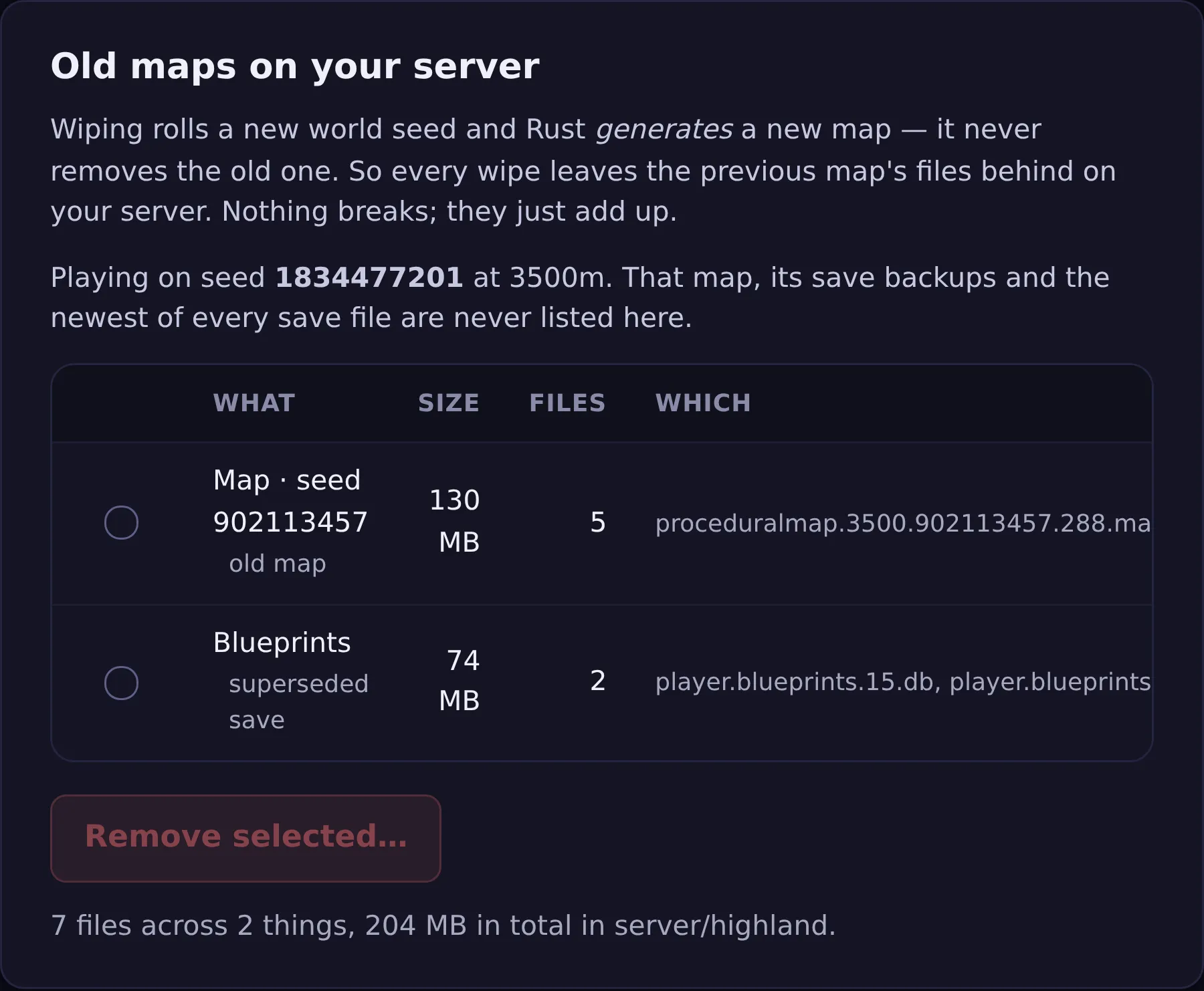Click the Remove selected... button
The height and width of the screenshot is (991, 1204).
tap(245, 838)
